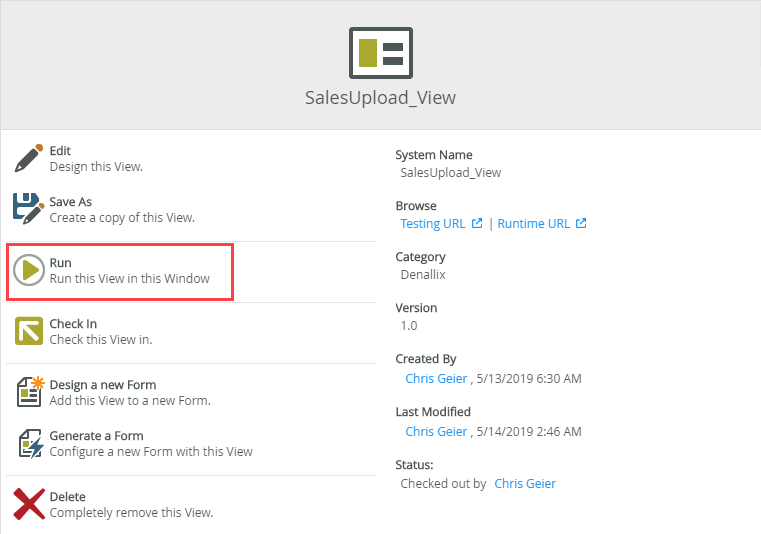This screenshot has width=761, height=534.
Task: Open the Runtime URL link
Action: [533, 223]
